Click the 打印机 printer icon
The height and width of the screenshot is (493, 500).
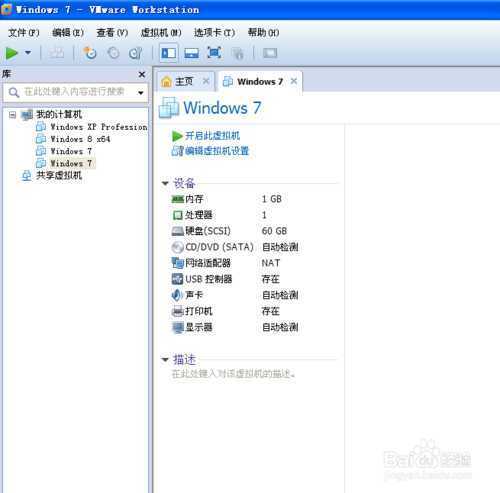(x=177, y=311)
